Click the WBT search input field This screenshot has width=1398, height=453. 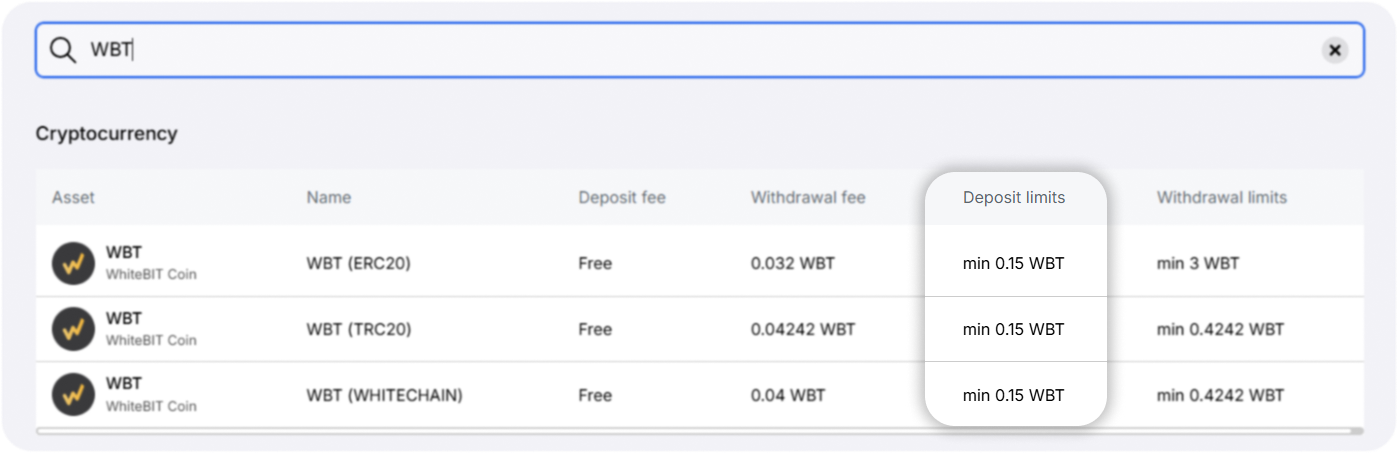[700, 50]
